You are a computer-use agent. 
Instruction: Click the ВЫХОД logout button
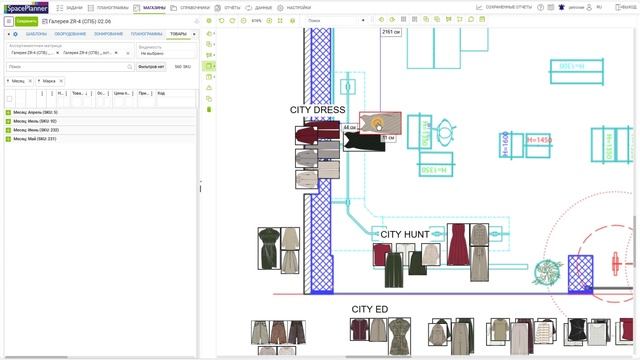tap(626, 7)
